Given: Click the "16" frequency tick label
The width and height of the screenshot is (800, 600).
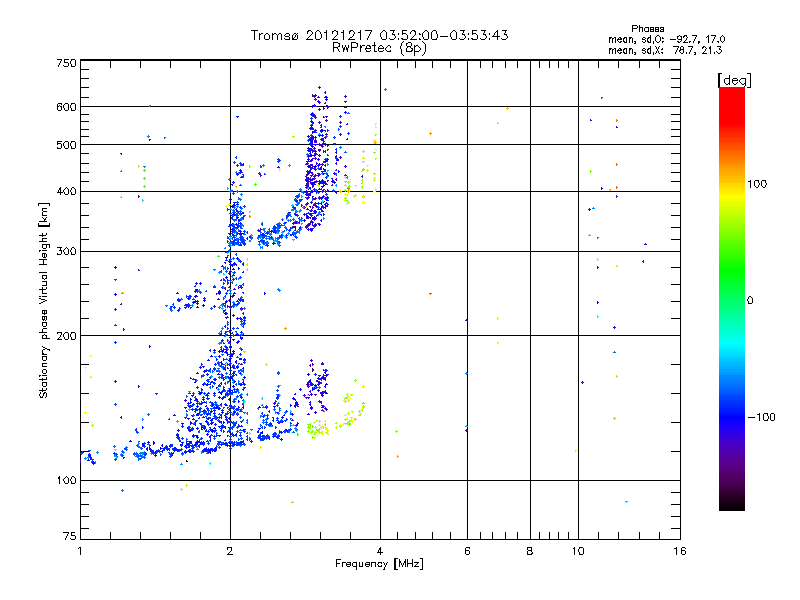Looking at the screenshot, I should 680,551.
